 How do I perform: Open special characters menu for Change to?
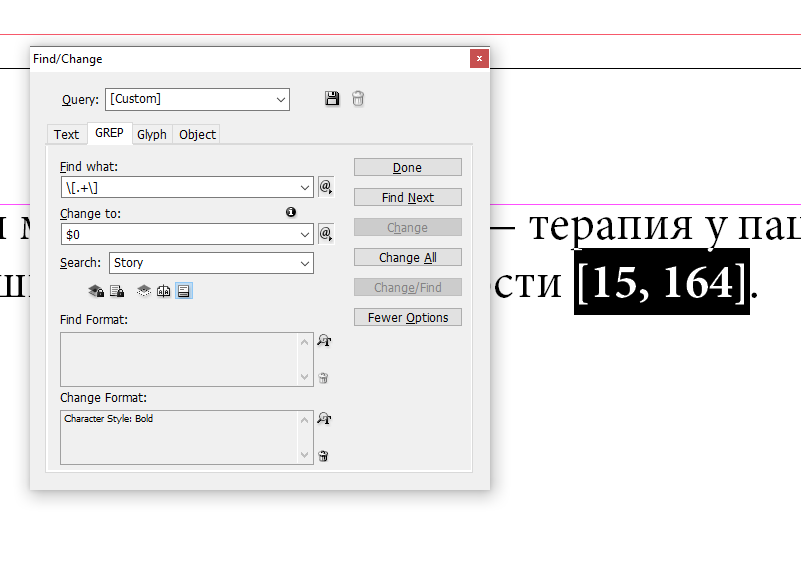(326, 234)
